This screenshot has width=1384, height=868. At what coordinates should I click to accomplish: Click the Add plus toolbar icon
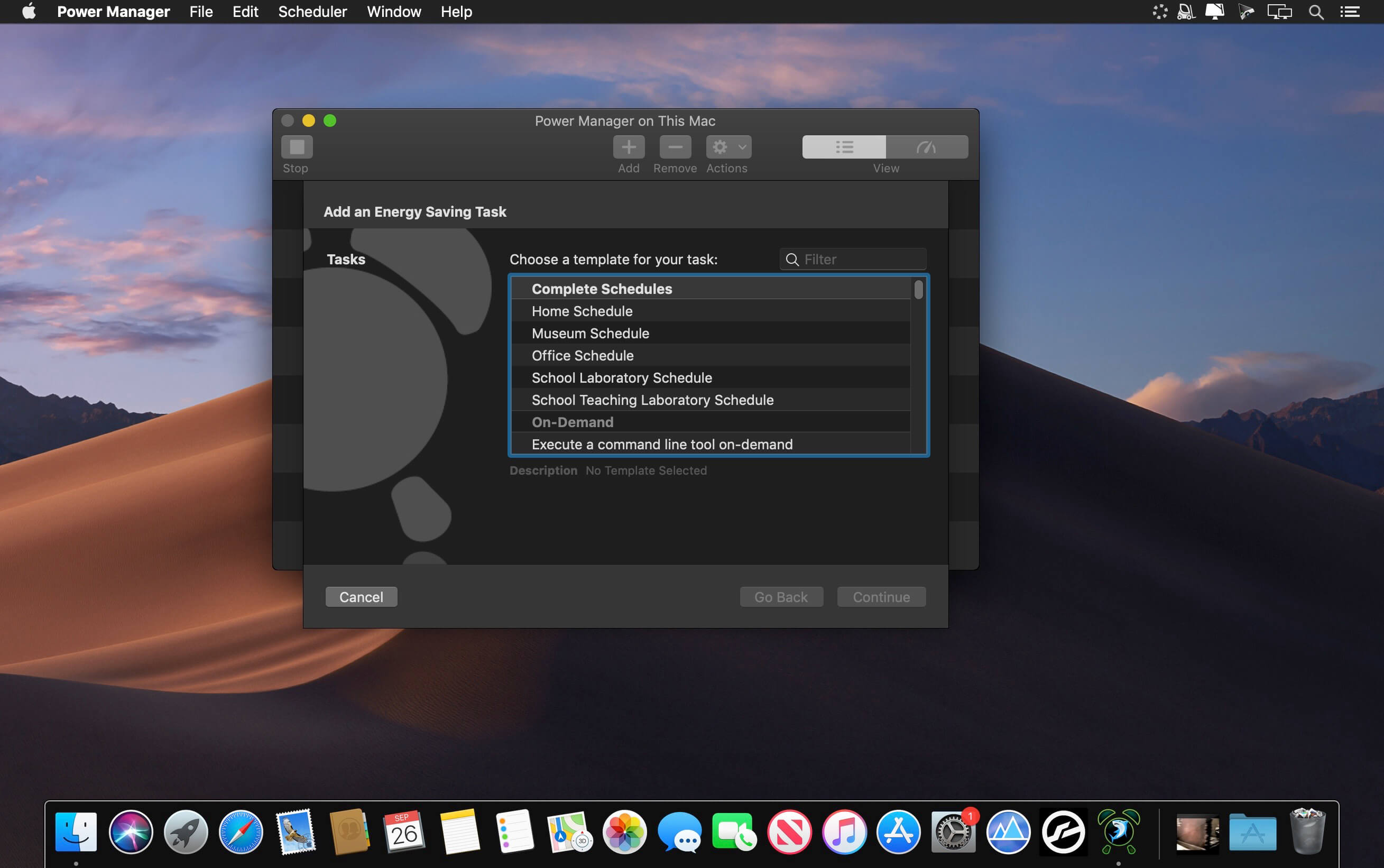click(x=629, y=147)
